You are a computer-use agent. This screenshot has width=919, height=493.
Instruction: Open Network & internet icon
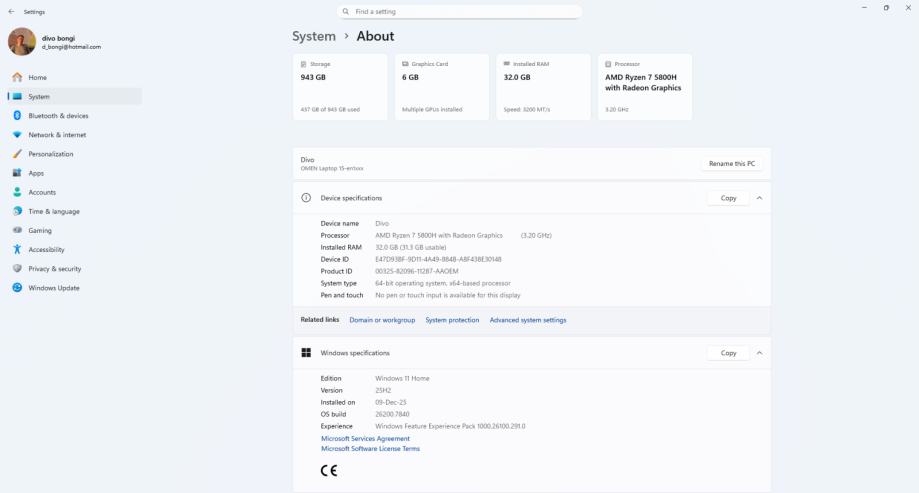pyautogui.click(x=17, y=135)
